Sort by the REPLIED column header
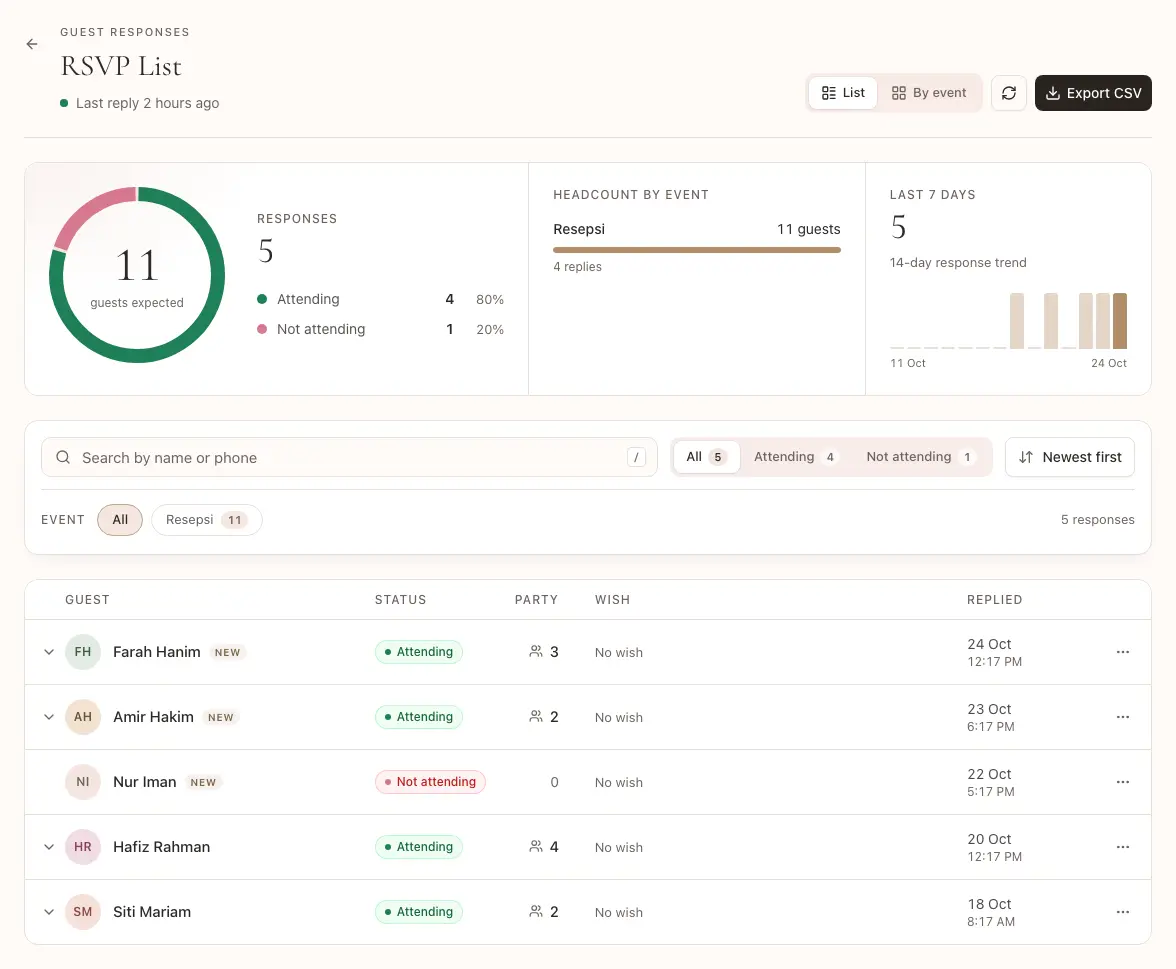 tap(994, 600)
